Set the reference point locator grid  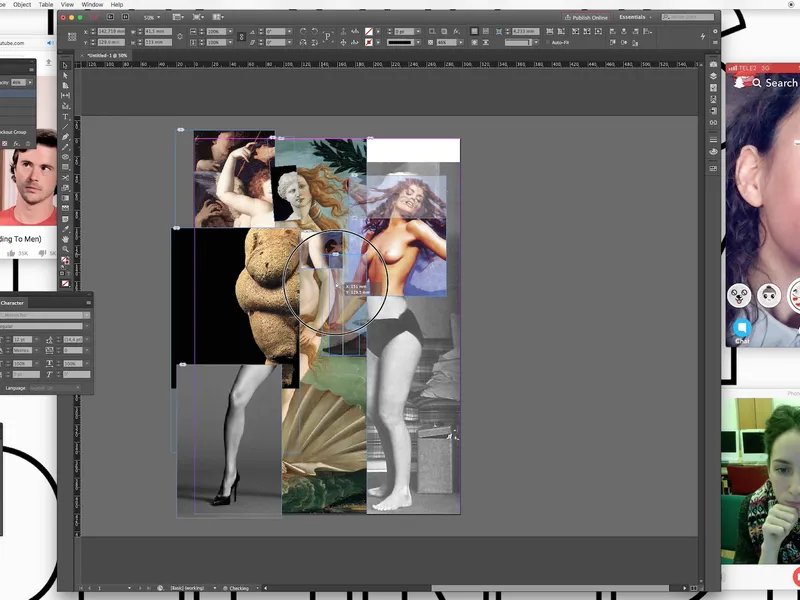click(x=72, y=37)
